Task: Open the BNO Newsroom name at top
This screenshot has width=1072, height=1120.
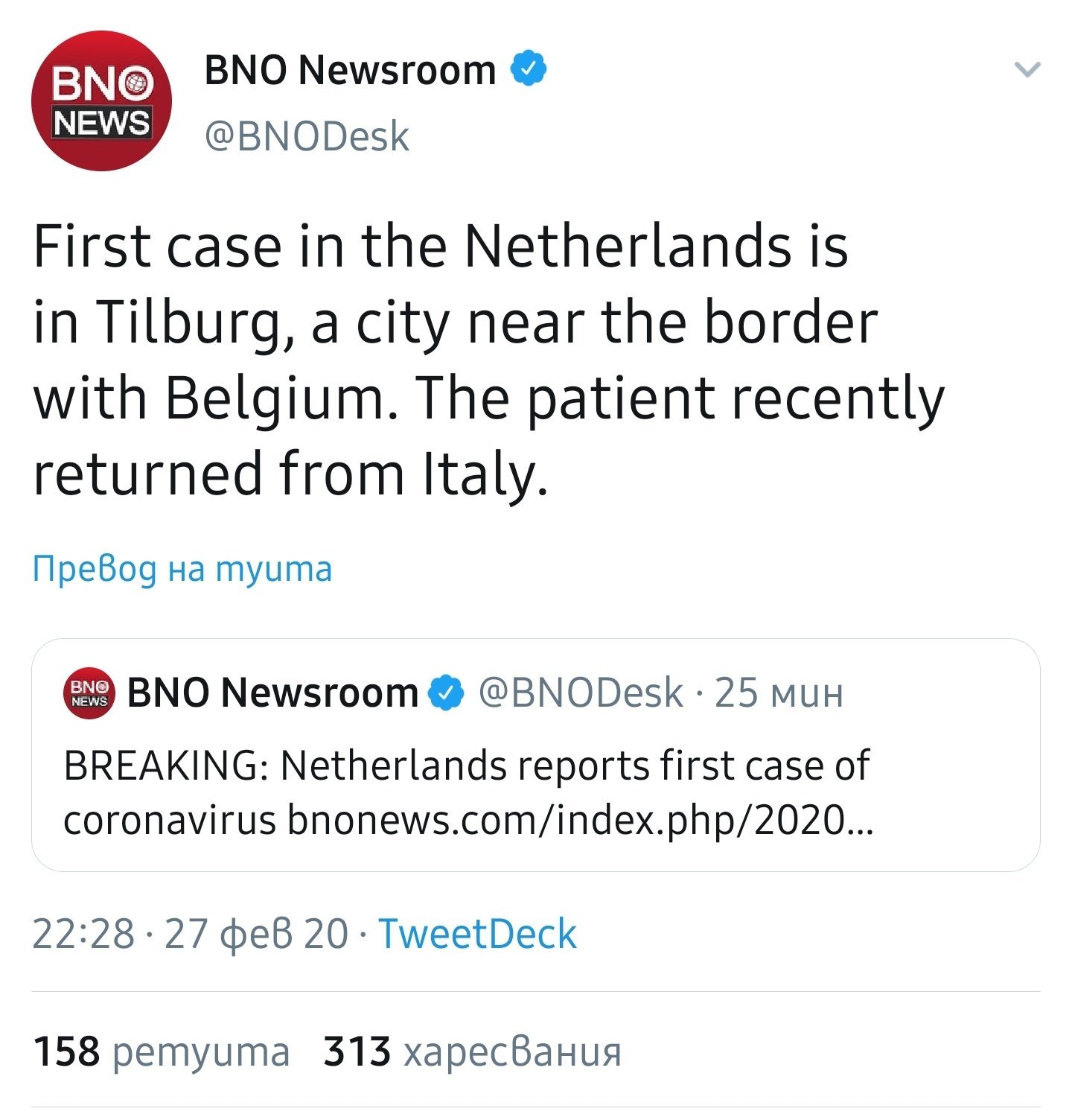Action: (350, 71)
